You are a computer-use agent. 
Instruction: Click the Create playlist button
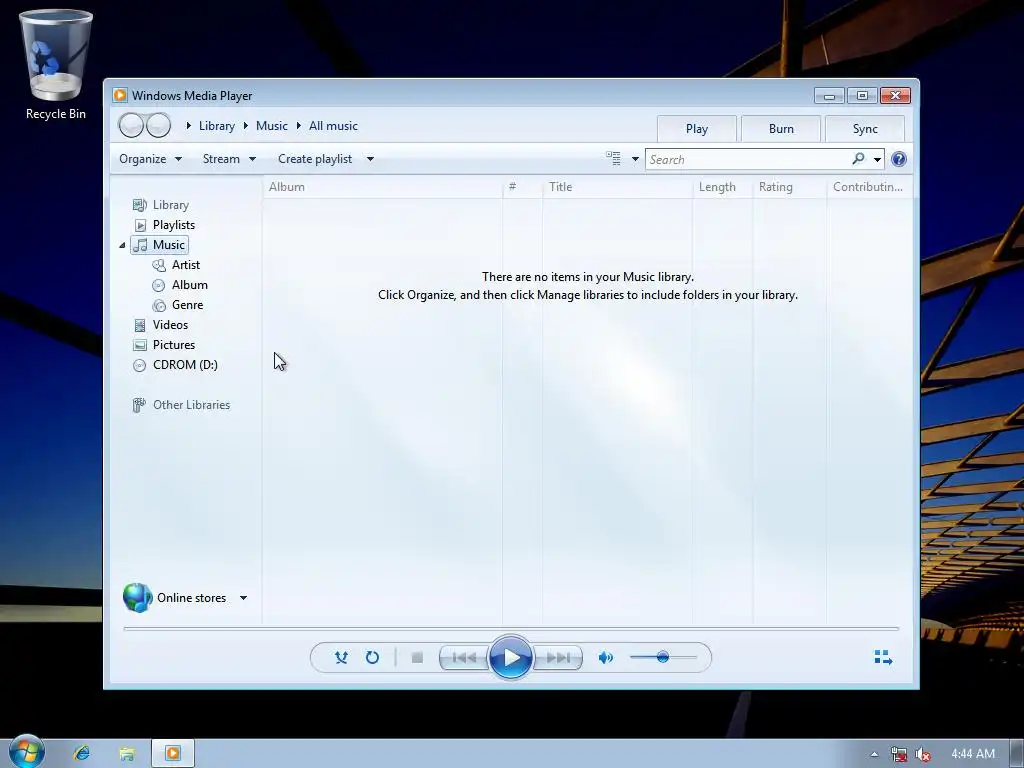click(315, 159)
